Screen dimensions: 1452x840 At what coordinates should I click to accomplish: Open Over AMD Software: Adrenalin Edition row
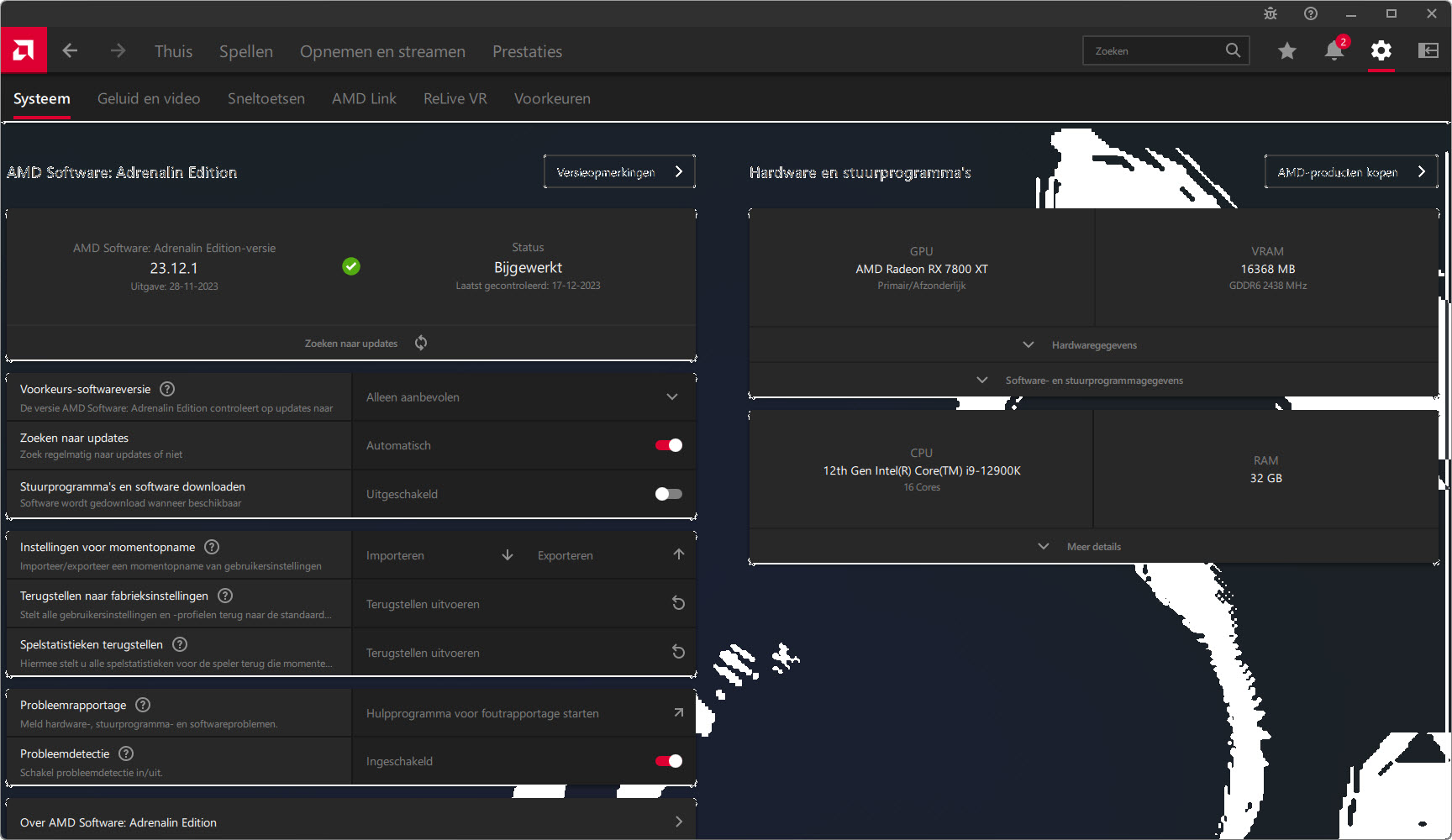point(351,822)
